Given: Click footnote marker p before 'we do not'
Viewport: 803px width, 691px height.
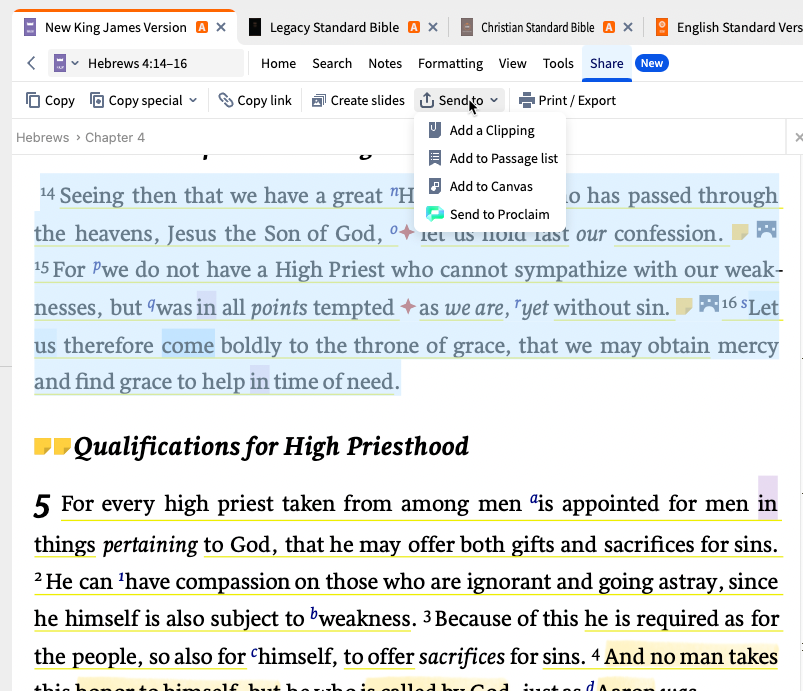Looking at the screenshot, I should point(97,266).
